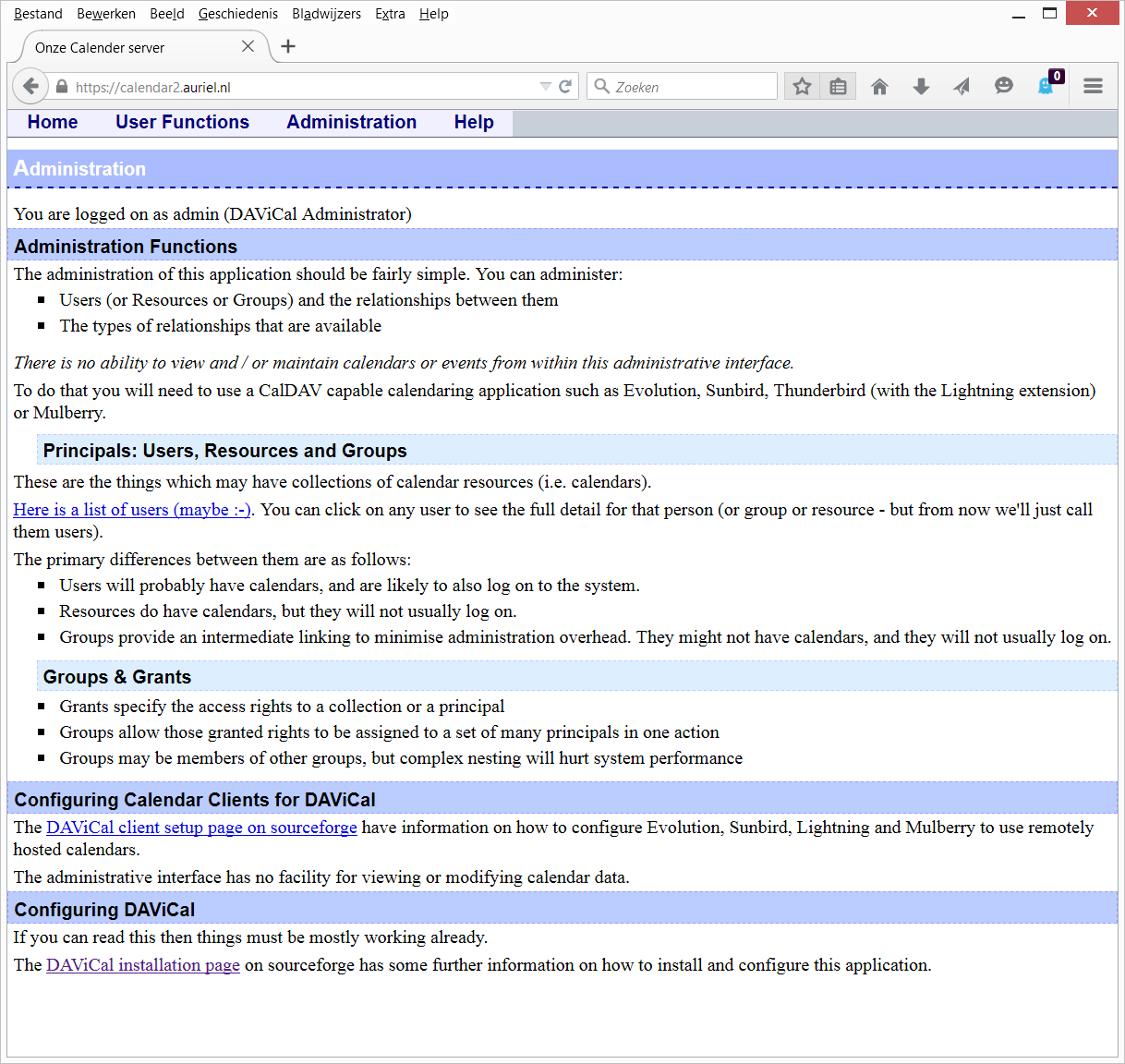Open the DAViCal client setup page link

(x=201, y=828)
